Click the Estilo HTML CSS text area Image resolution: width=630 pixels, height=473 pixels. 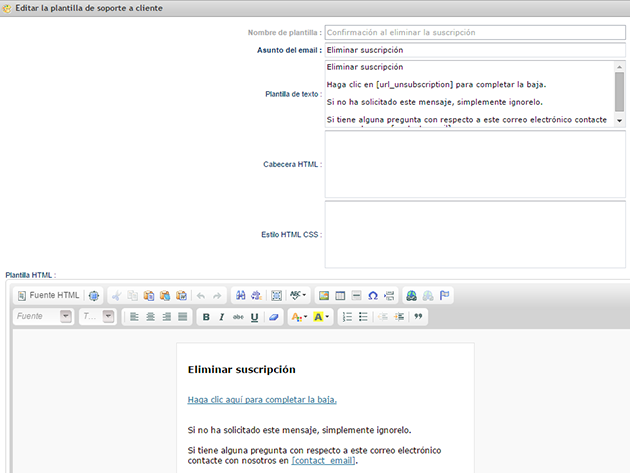point(475,235)
